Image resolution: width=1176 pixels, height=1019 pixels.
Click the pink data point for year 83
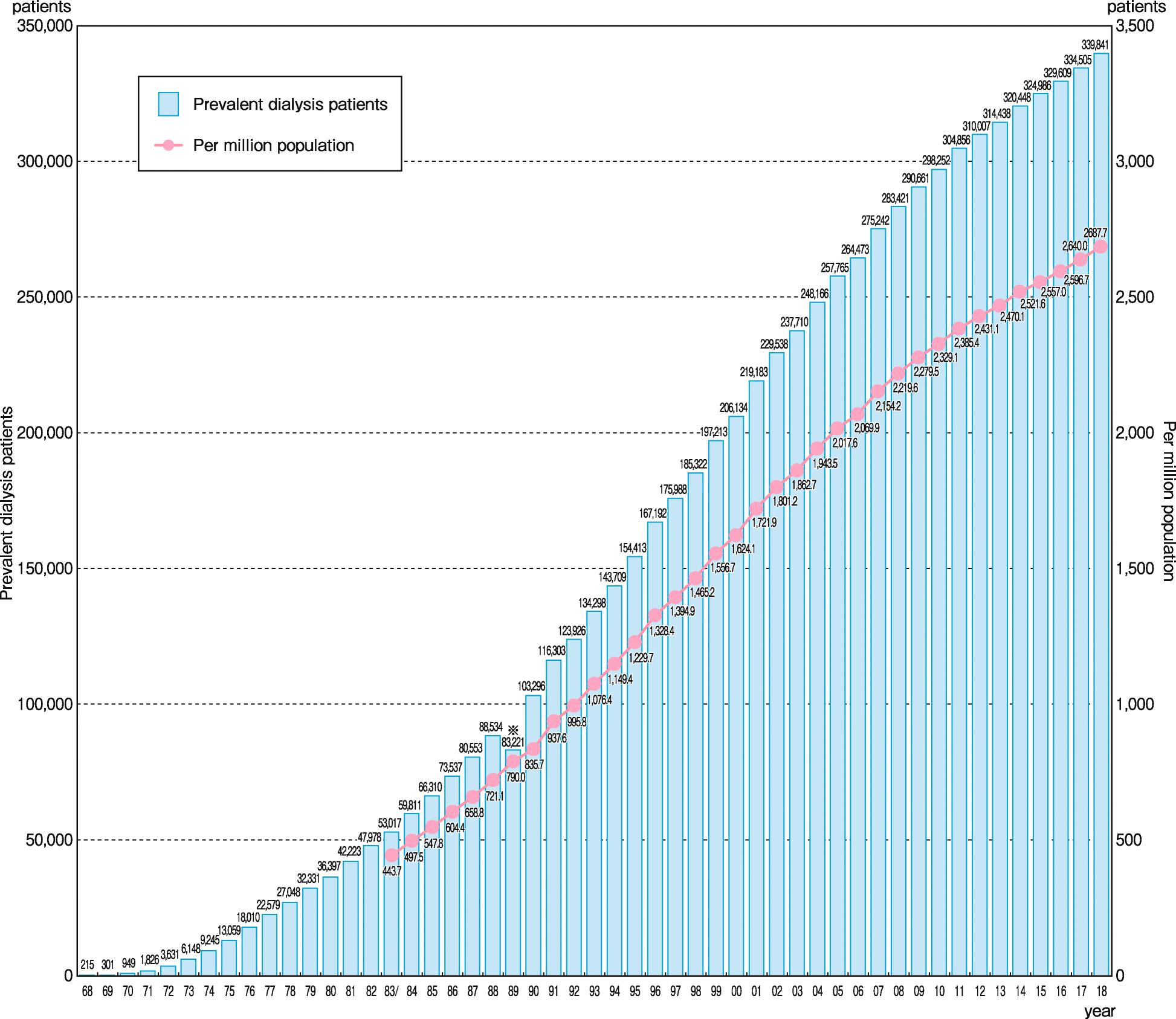pos(392,855)
